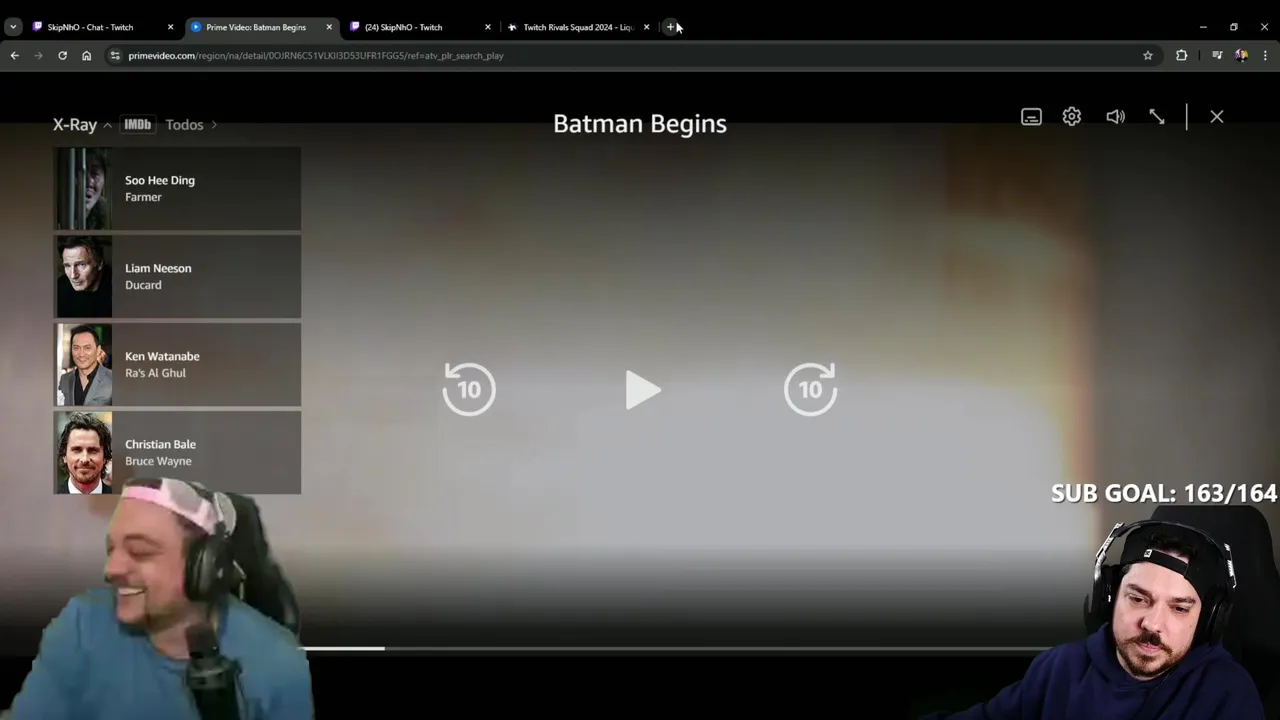Click Christian Bale's photo thumbnail
The width and height of the screenshot is (1280, 720).
pyautogui.click(x=84, y=453)
